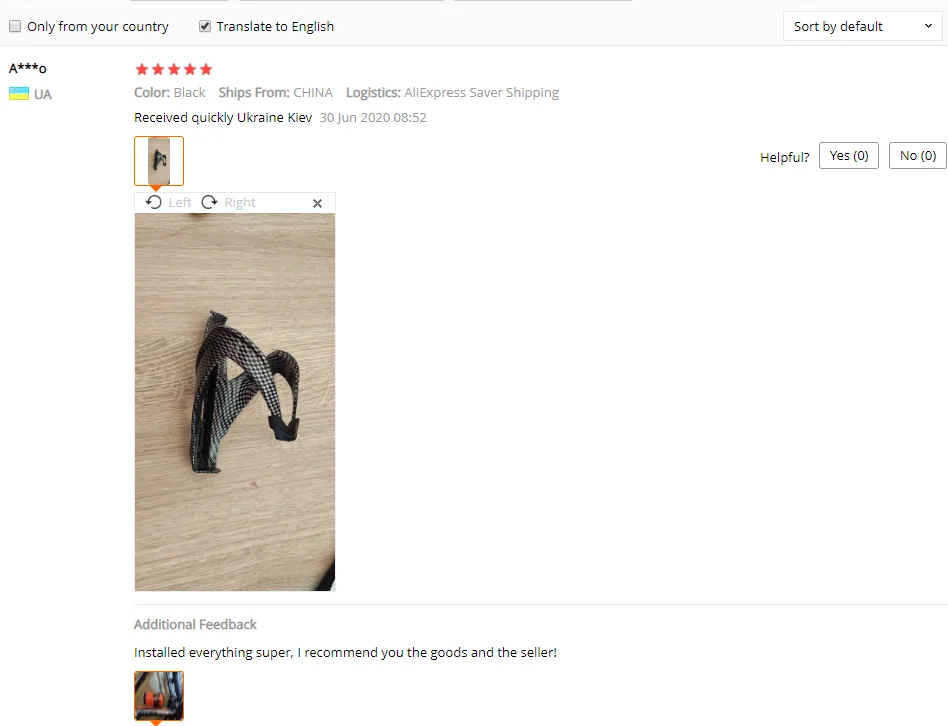Mark review helpful with Yes (0)
Viewport: 948px width, 726px height.
click(849, 156)
